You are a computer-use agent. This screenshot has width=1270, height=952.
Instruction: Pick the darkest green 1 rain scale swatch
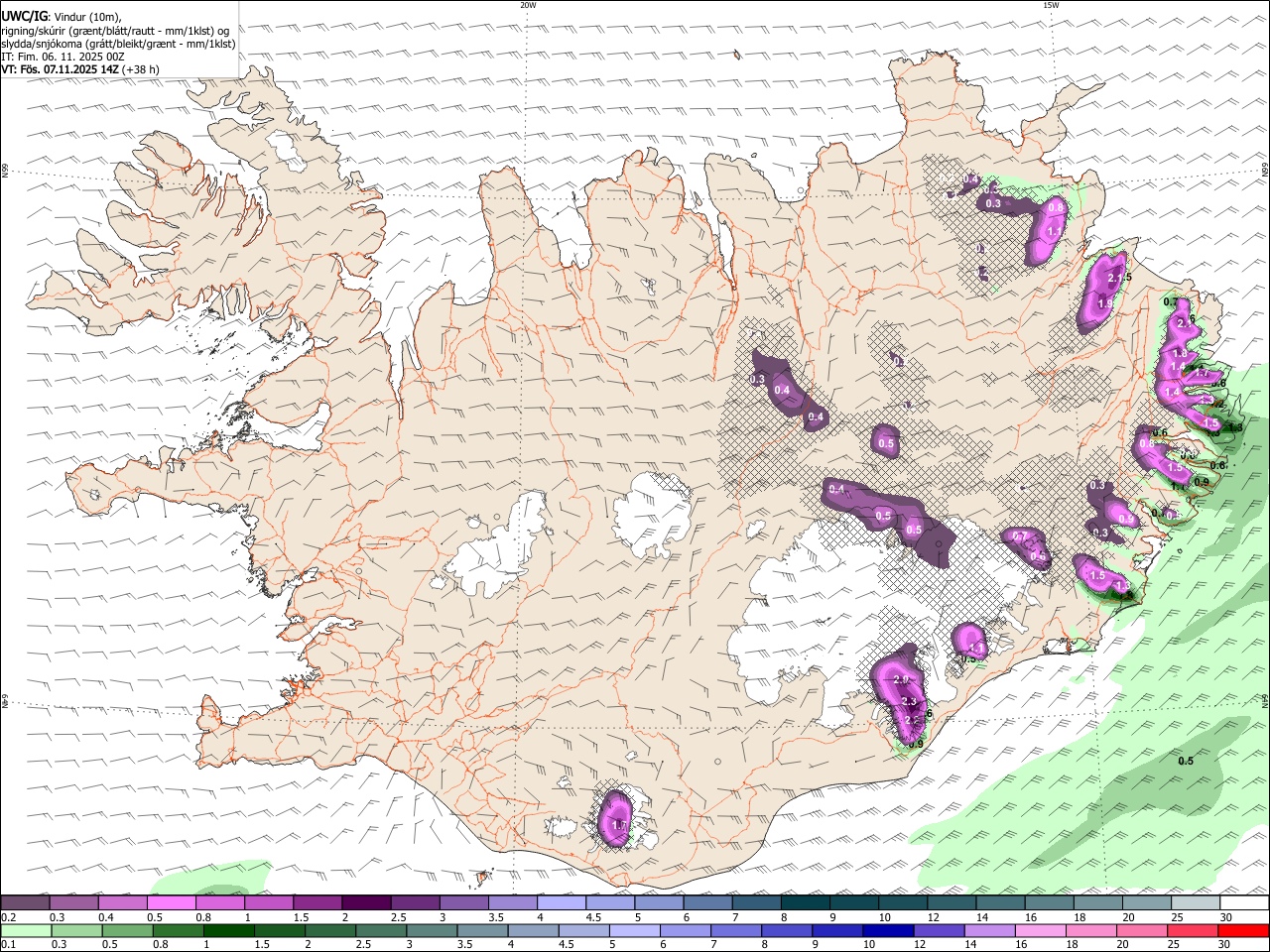[x=228, y=930]
